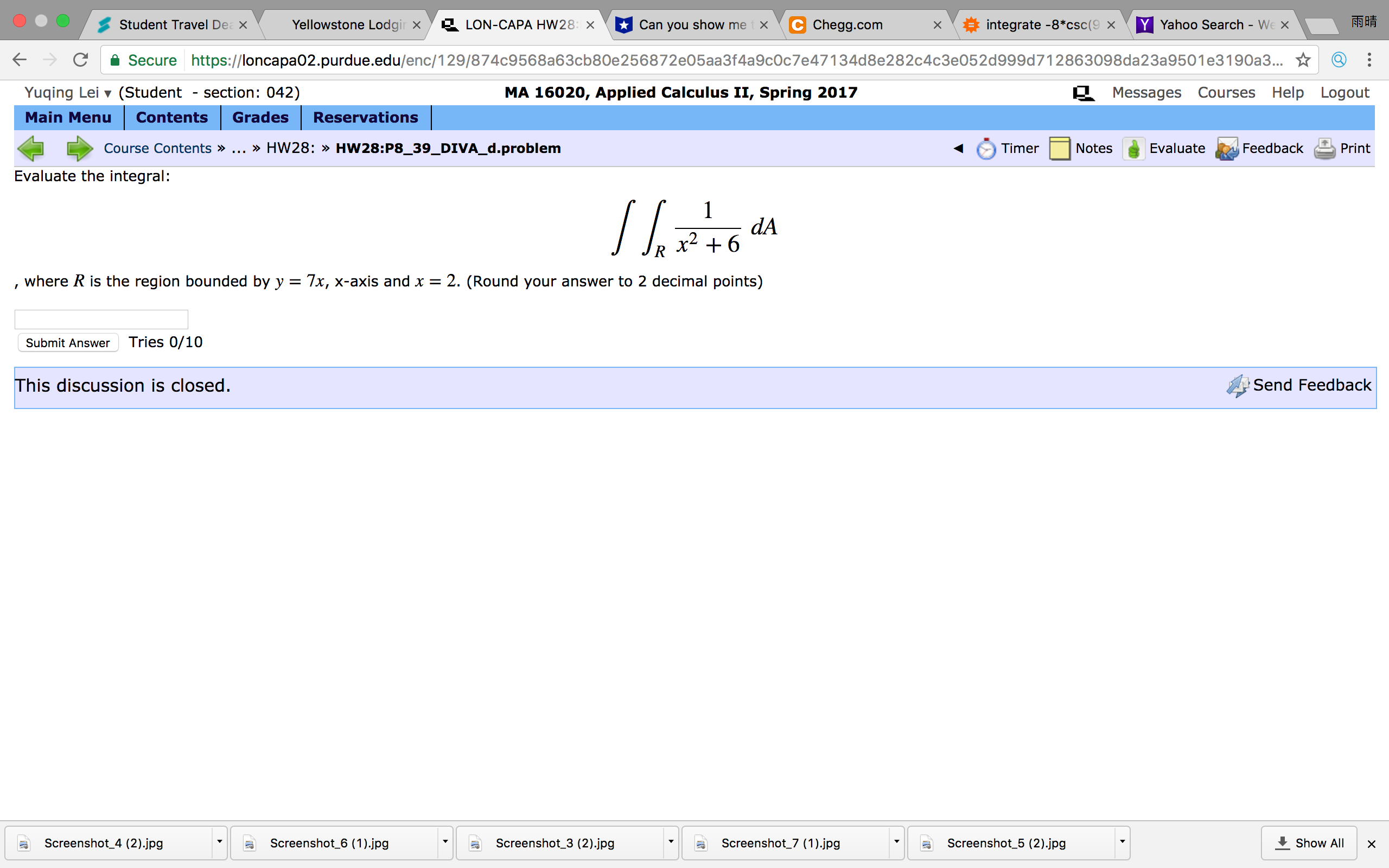Collapse toolbar with the black triangle arrow

point(958,149)
